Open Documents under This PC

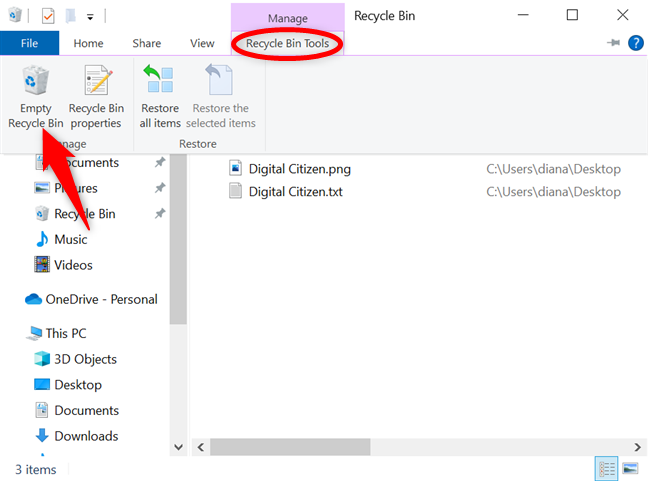[x=86, y=410]
